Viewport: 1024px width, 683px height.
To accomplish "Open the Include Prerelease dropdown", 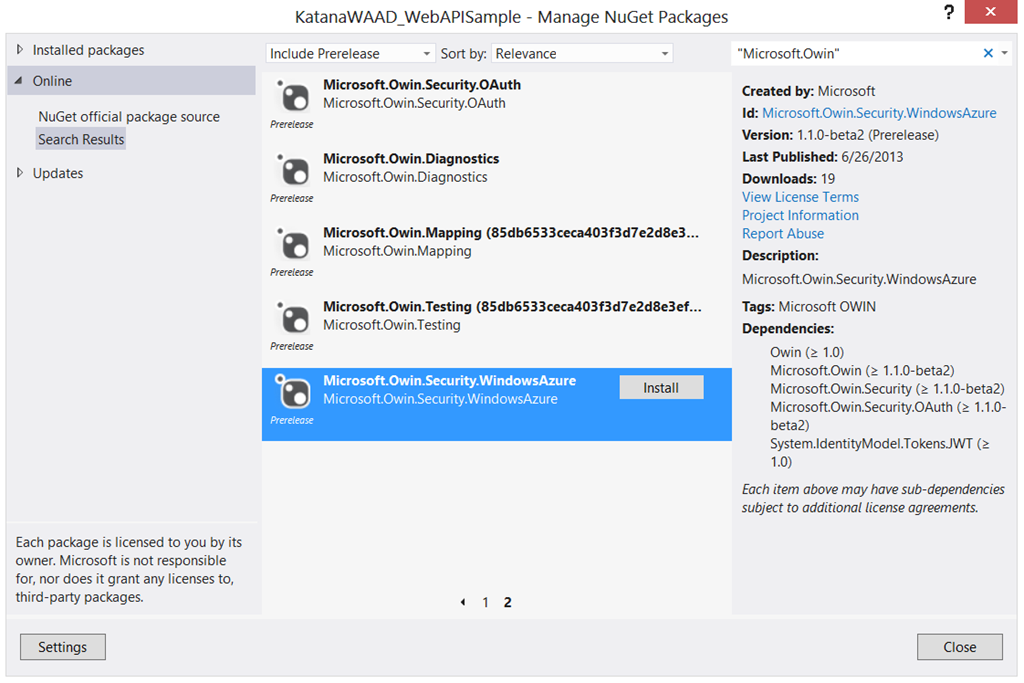I will tap(350, 54).
